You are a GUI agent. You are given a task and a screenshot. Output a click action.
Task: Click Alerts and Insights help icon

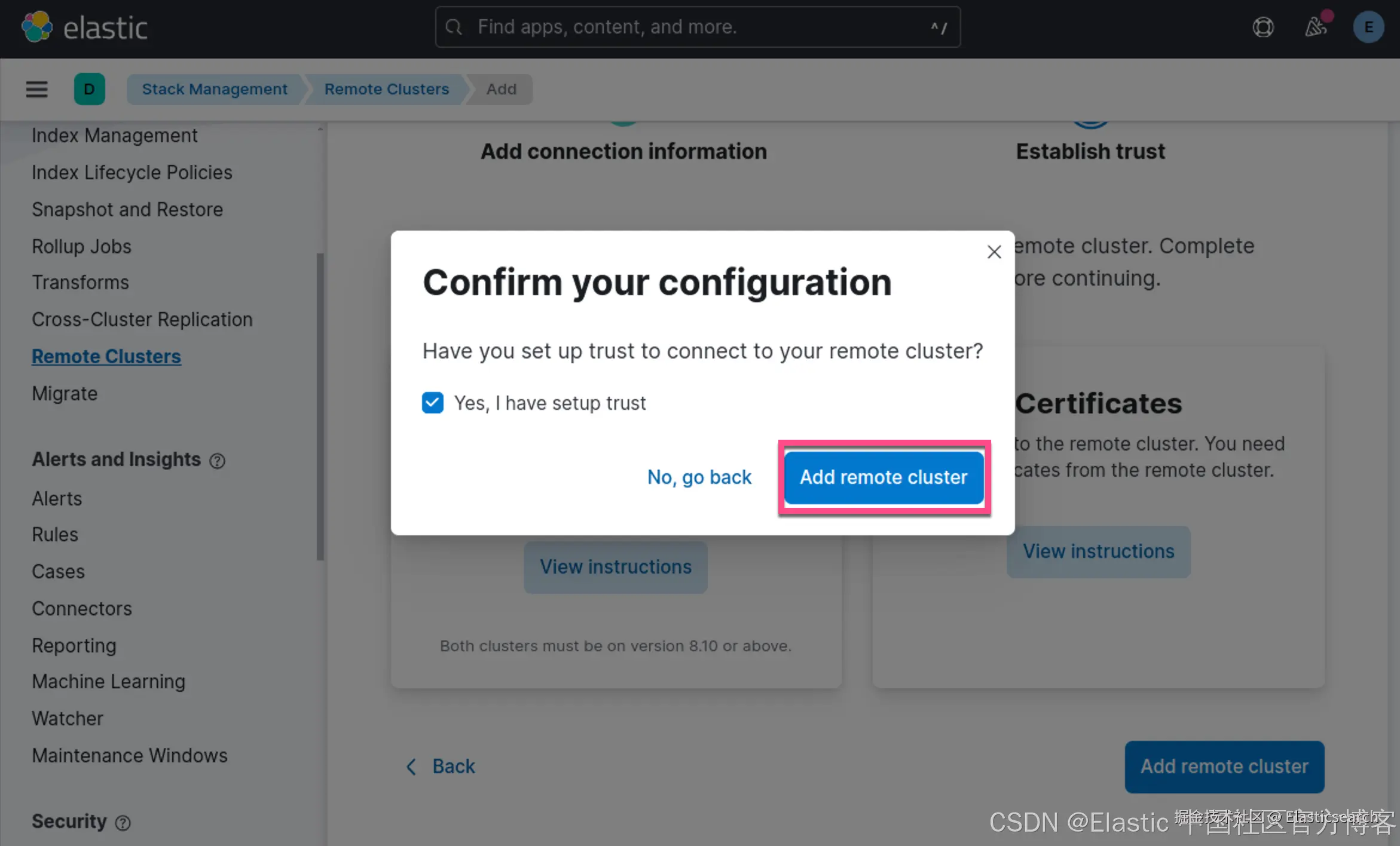coord(217,461)
